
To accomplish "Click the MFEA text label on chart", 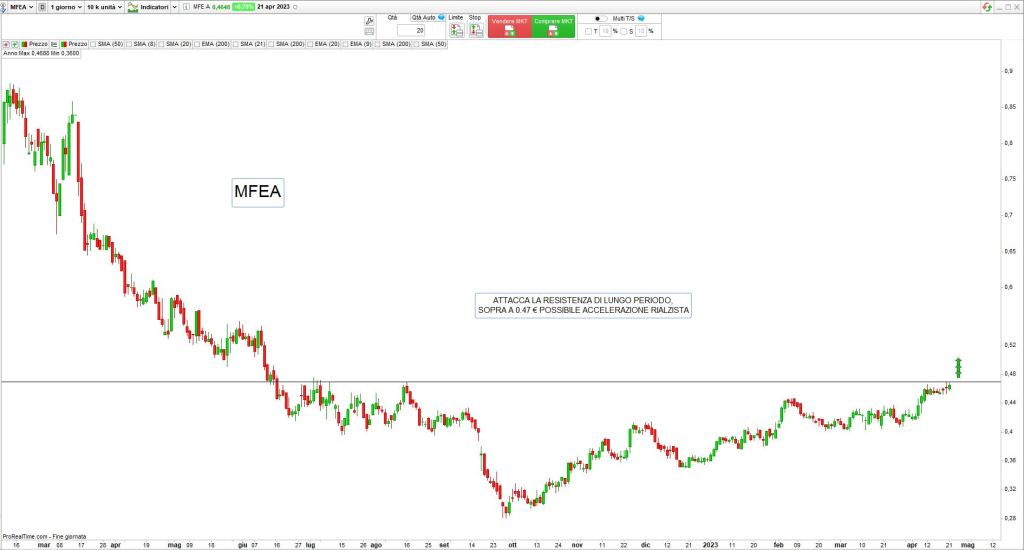I will (258, 190).
